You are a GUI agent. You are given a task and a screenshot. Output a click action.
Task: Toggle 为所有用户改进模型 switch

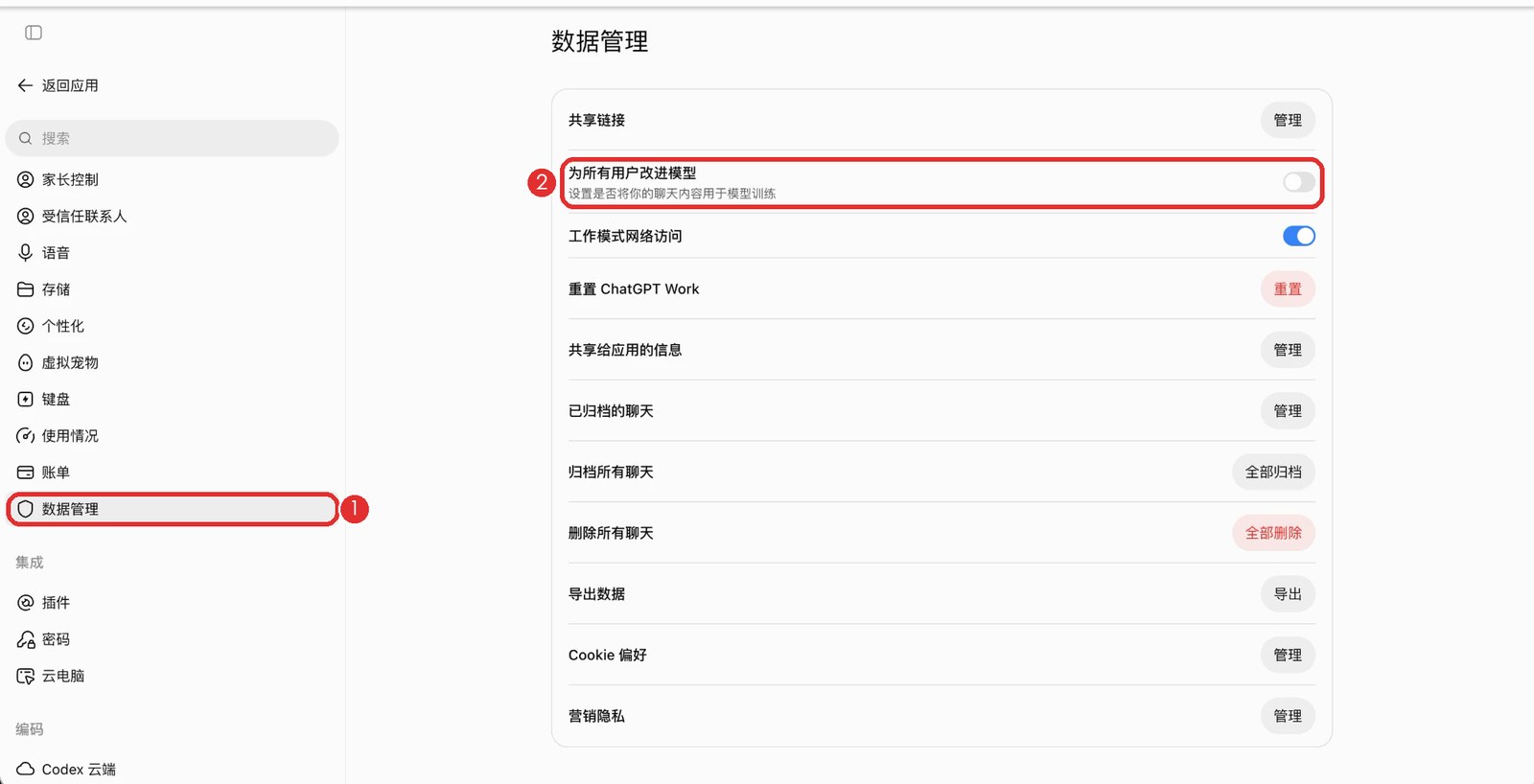1299,182
